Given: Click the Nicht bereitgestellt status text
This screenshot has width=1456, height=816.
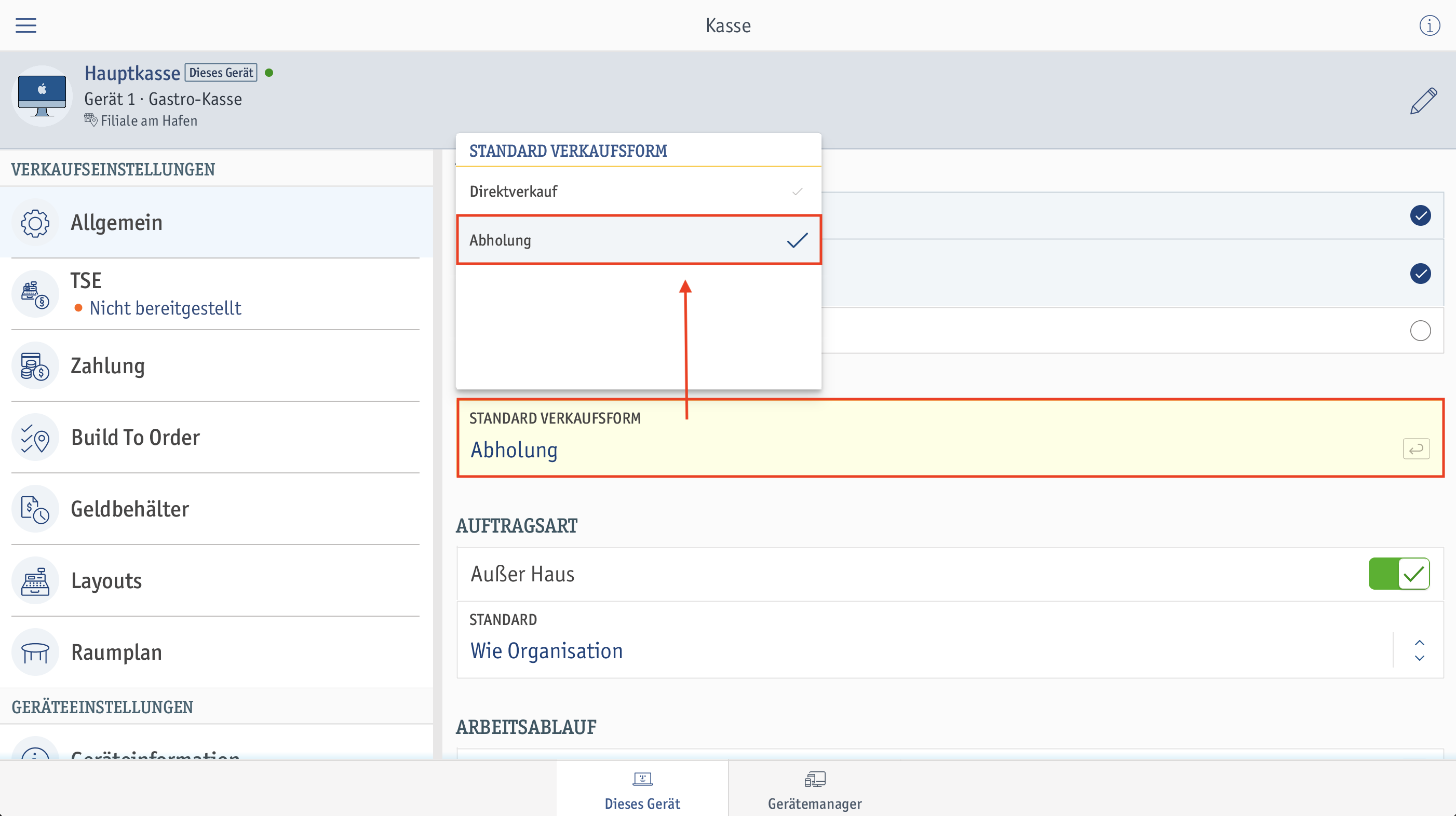Looking at the screenshot, I should [x=165, y=308].
